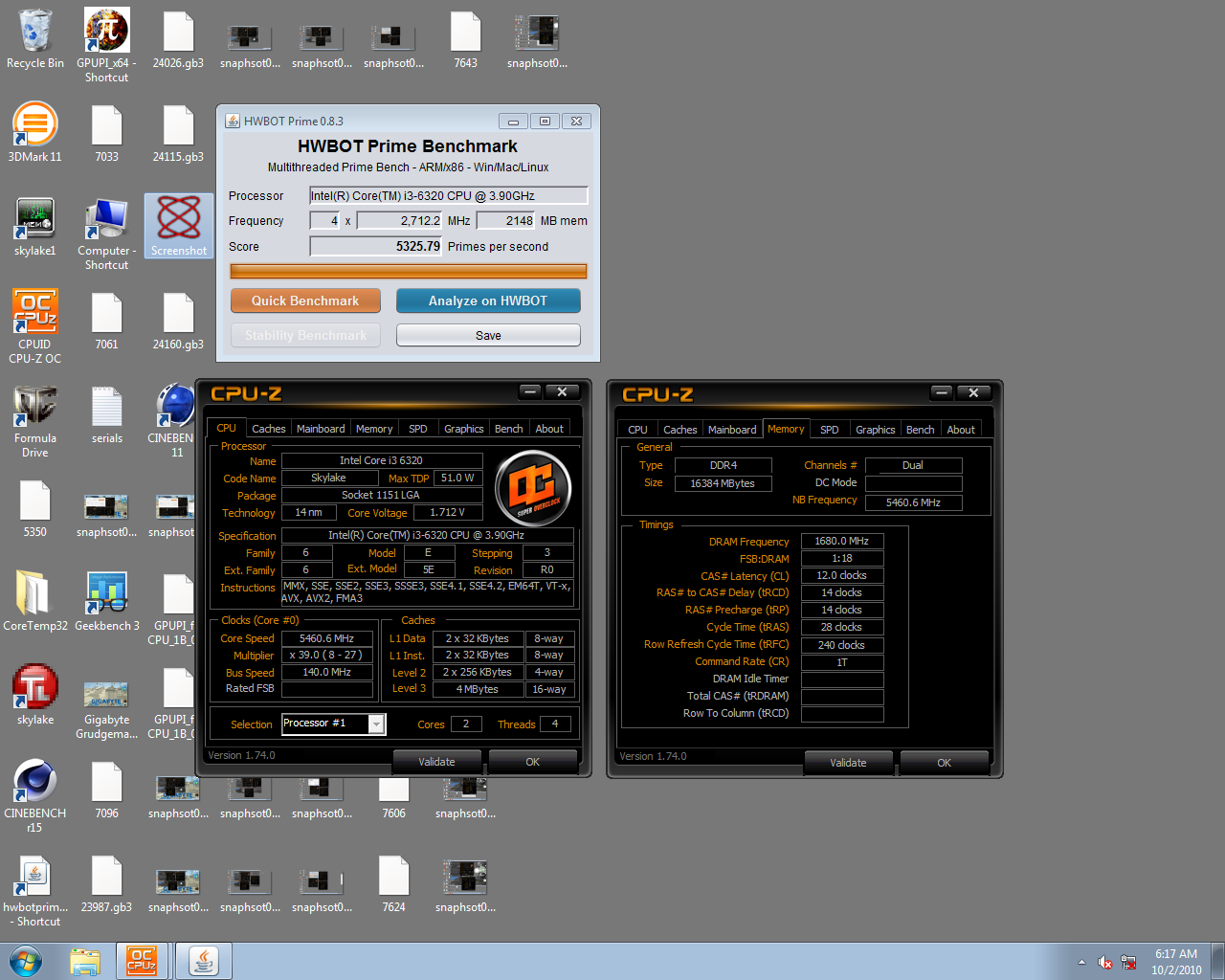The image size is (1225, 980).
Task: Open the CoreTemp32 folder icon
Action: (34, 602)
